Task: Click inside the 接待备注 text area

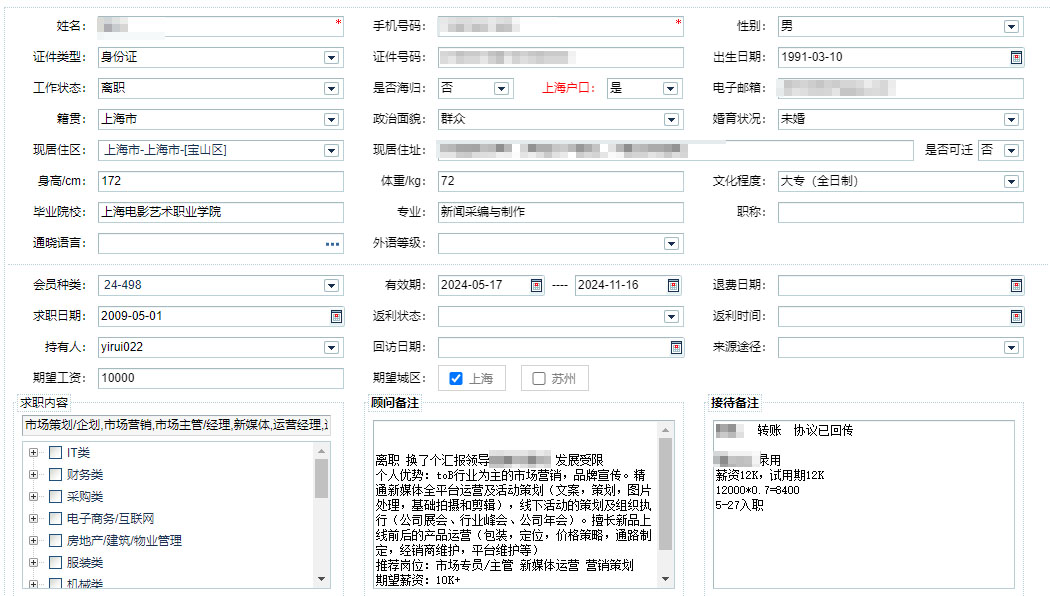Action: pyautogui.click(x=863, y=504)
